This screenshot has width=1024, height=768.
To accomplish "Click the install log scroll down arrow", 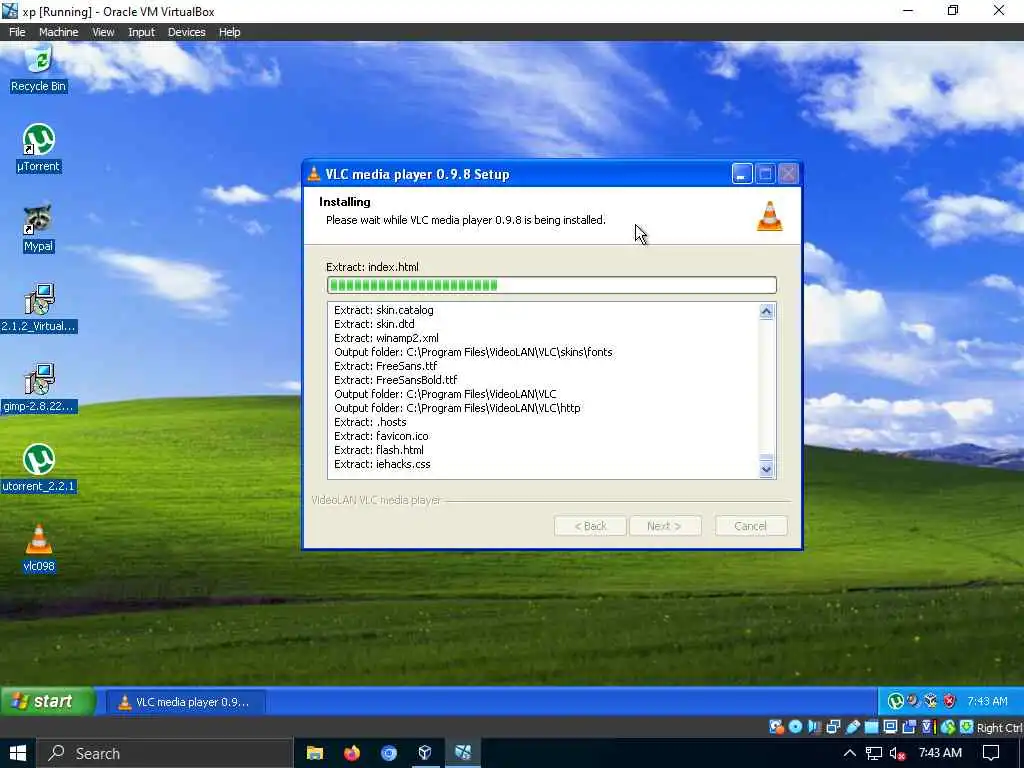I will coord(767,469).
